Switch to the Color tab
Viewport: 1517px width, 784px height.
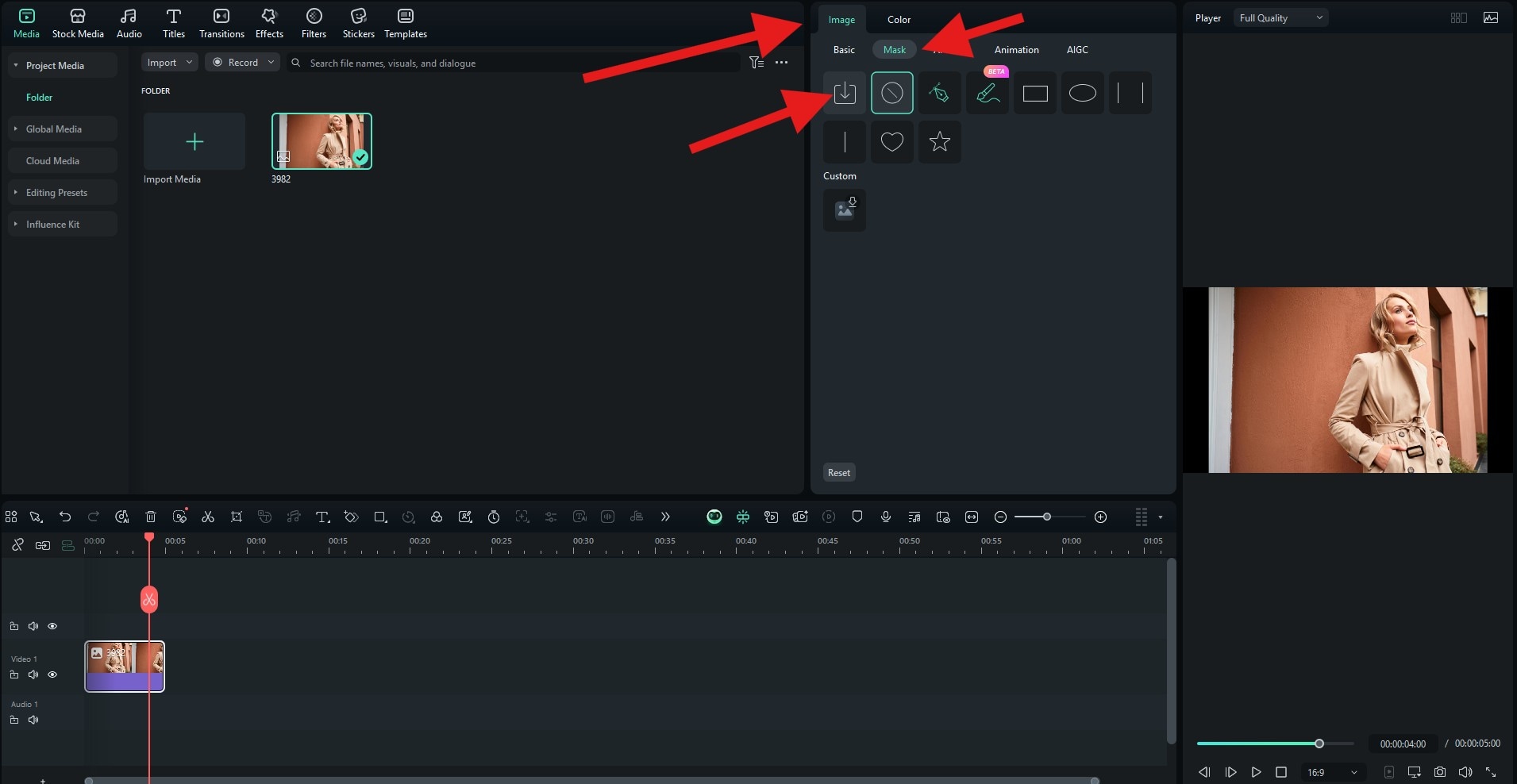point(899,19)
